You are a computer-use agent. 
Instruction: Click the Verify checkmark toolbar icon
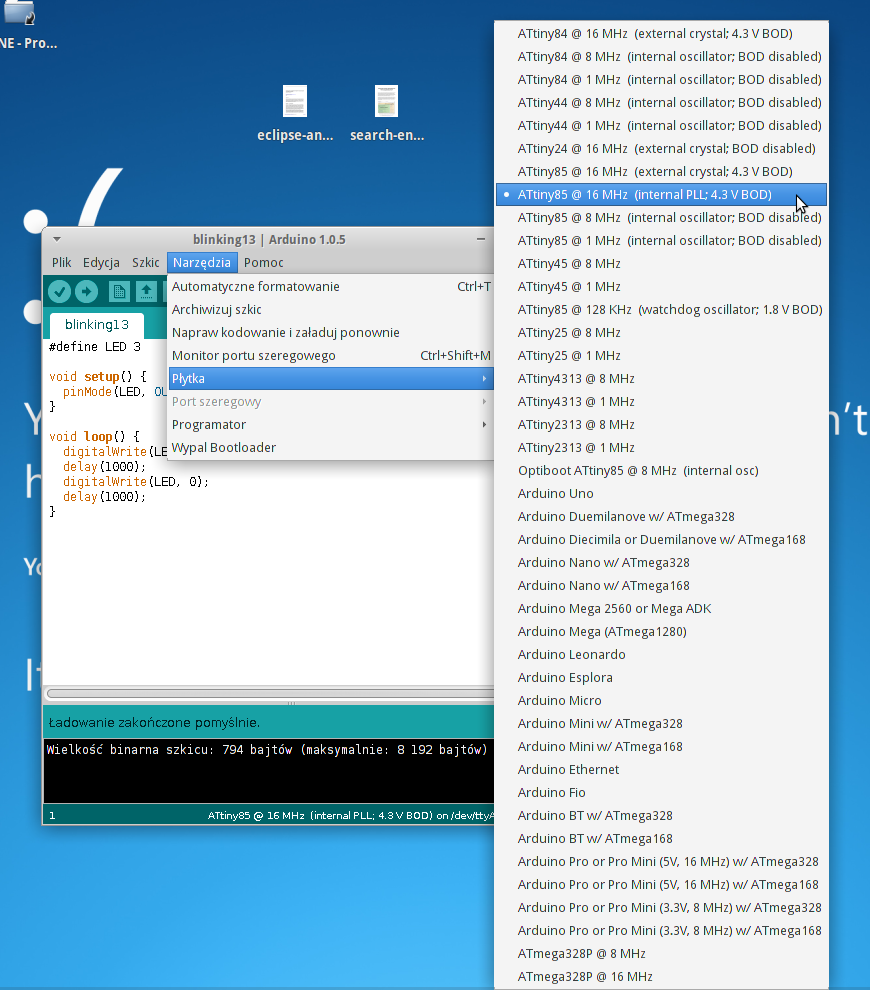point(59,292)
